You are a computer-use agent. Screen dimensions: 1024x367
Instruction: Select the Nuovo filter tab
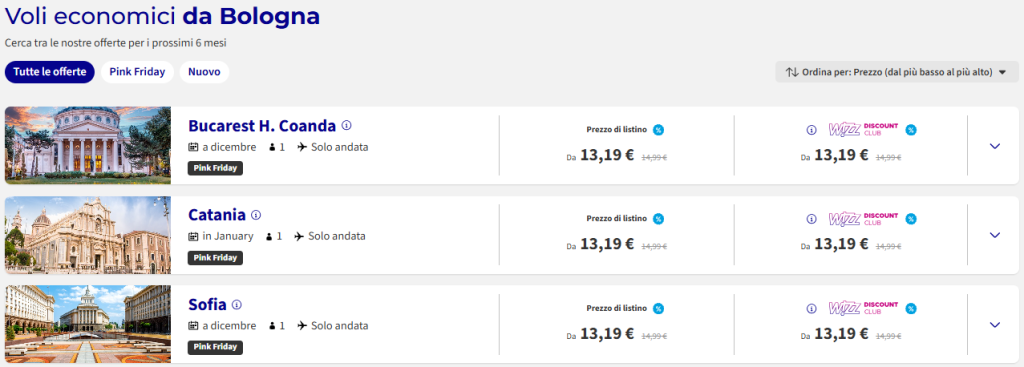point(204,72)
